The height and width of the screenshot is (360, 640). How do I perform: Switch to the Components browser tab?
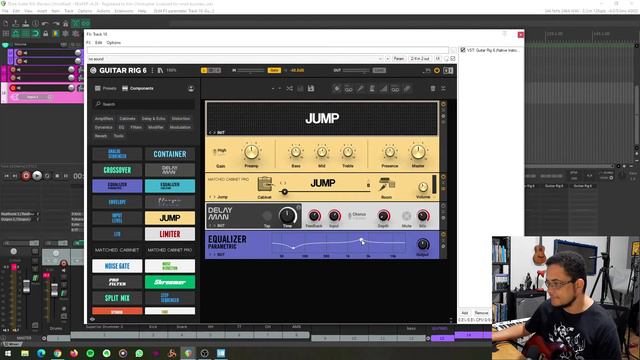[x=138, y=88]
